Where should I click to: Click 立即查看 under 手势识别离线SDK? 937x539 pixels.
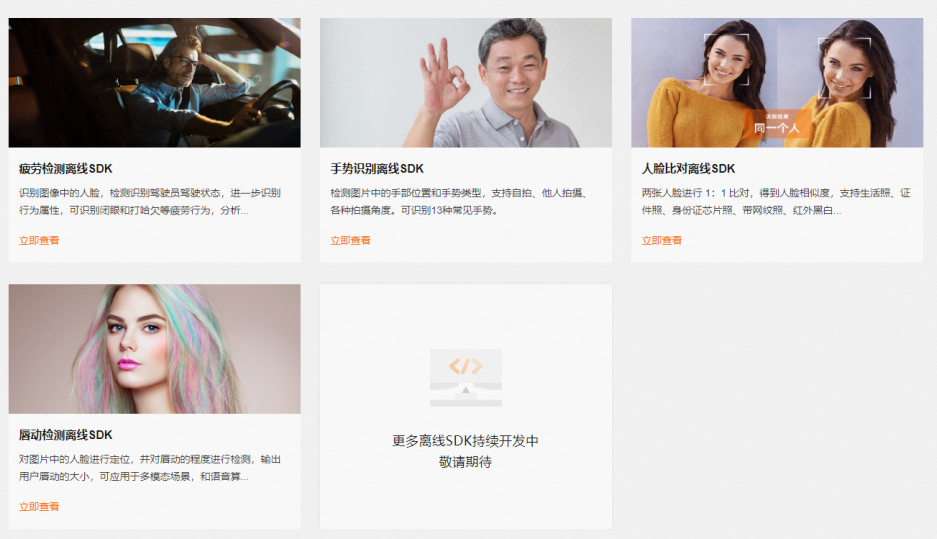(350, 240)
